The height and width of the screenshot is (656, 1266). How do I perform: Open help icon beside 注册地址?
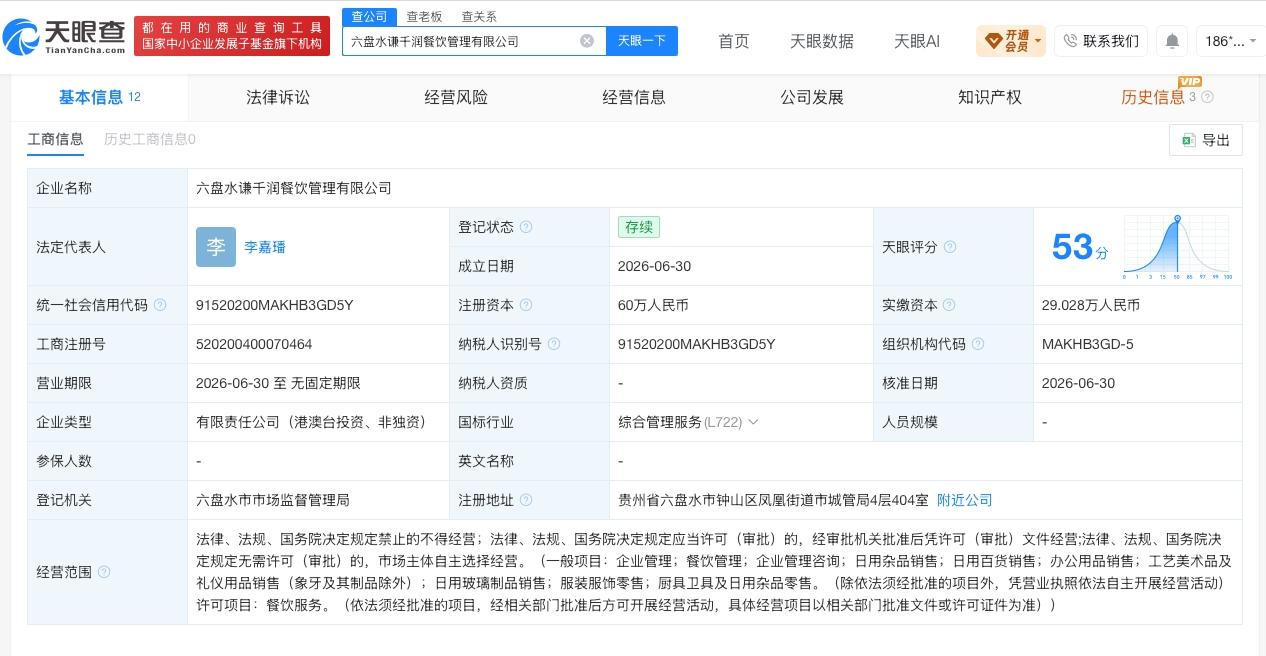[526, 500]
